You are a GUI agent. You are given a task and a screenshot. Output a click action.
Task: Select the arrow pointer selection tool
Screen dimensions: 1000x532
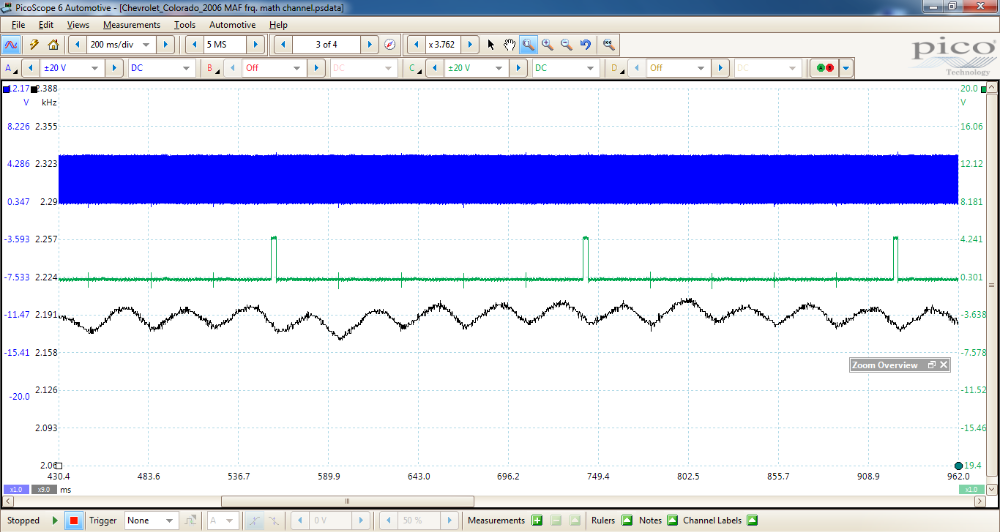point(490,45)
